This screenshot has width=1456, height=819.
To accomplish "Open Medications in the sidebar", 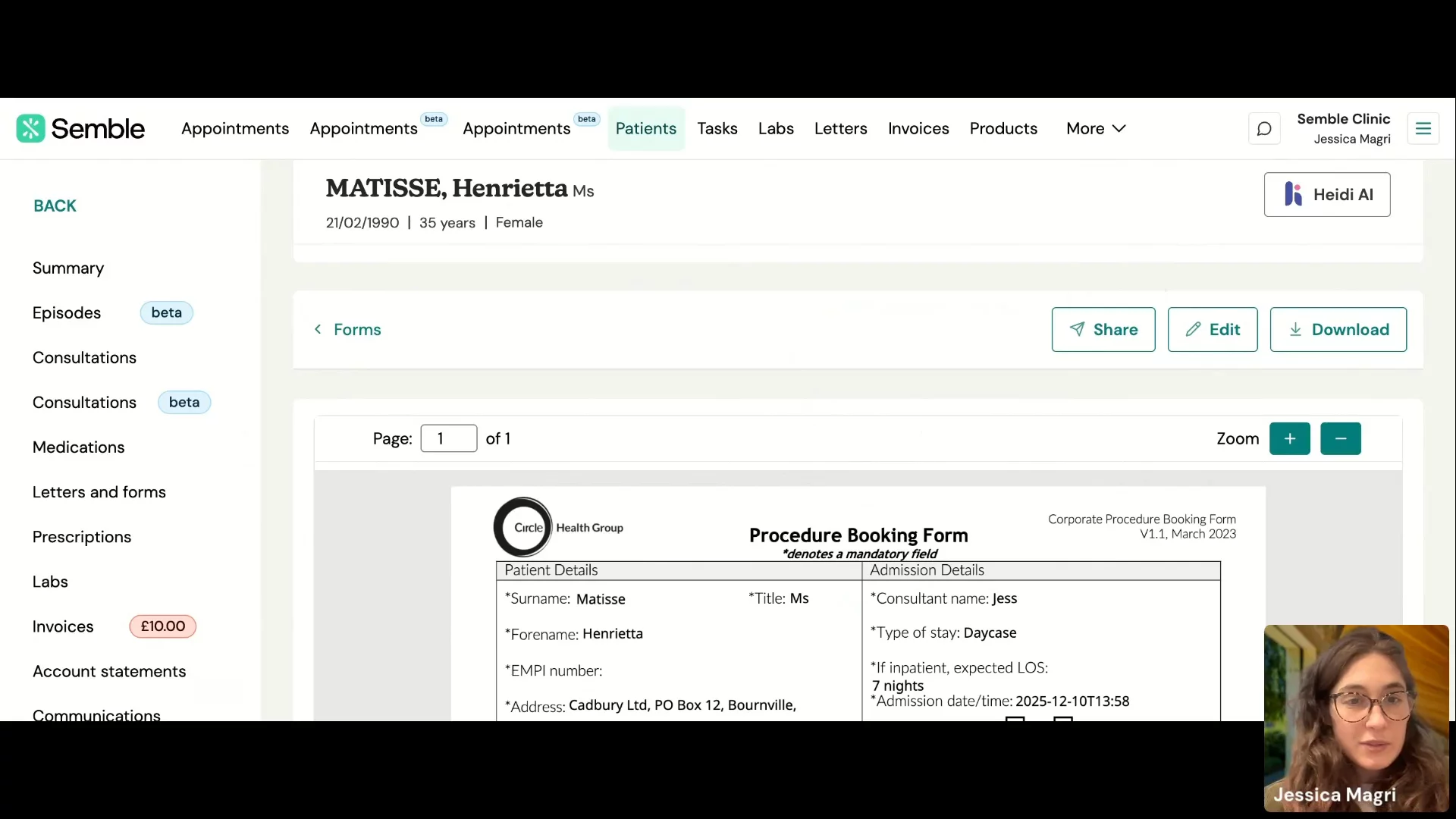I will coord(79,447).
